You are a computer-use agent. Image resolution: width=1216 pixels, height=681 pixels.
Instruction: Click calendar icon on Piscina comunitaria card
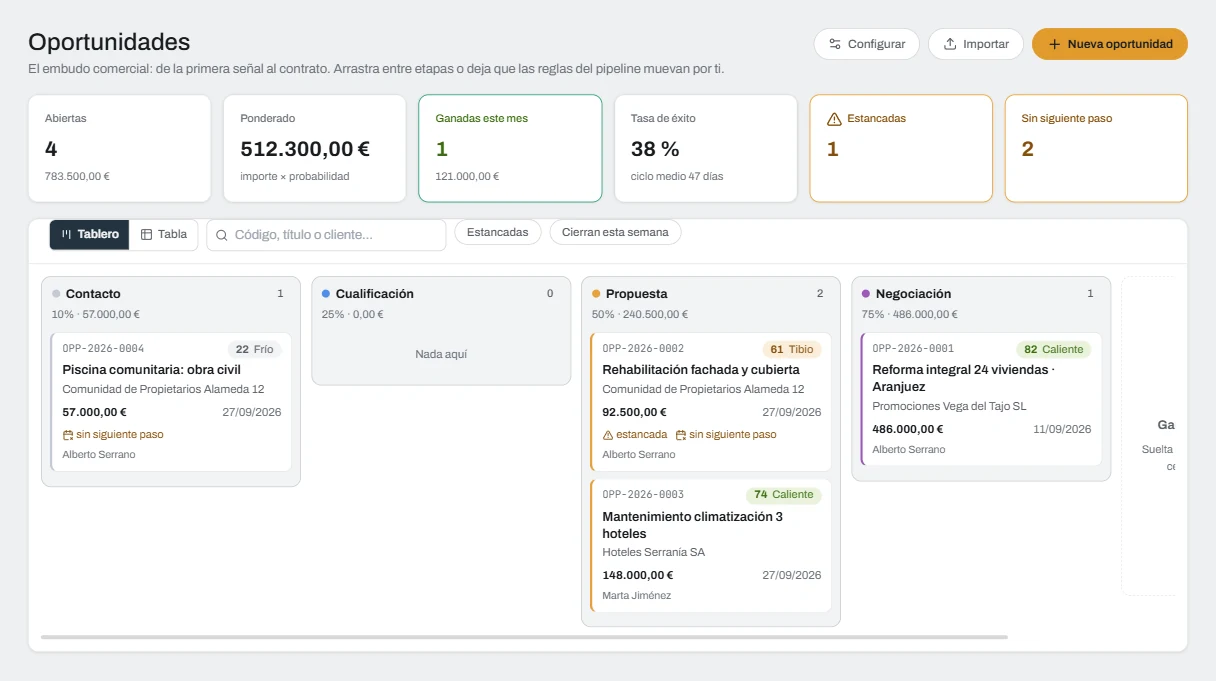pos(68,435)
